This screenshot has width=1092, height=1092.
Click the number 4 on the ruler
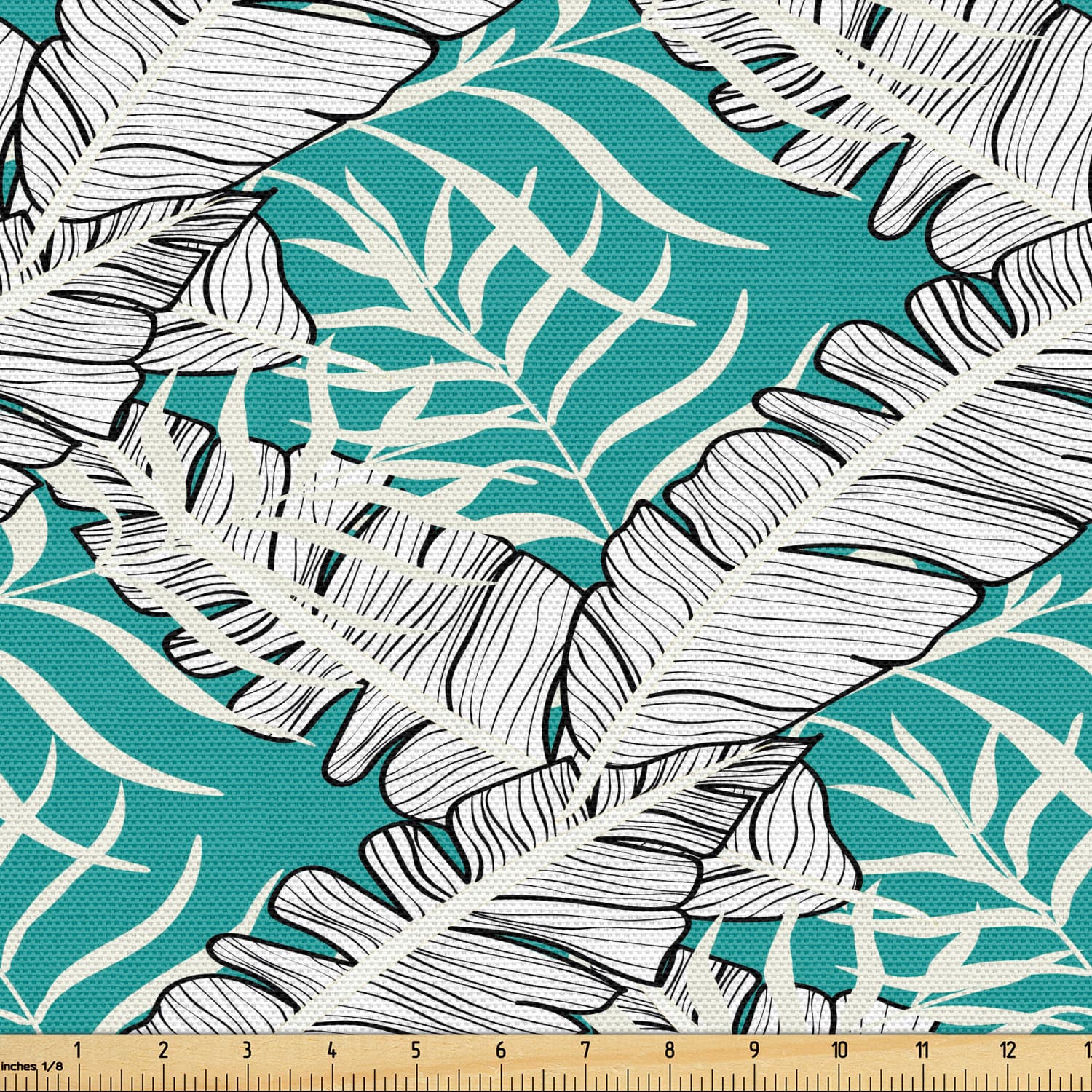coord(332,1050)
